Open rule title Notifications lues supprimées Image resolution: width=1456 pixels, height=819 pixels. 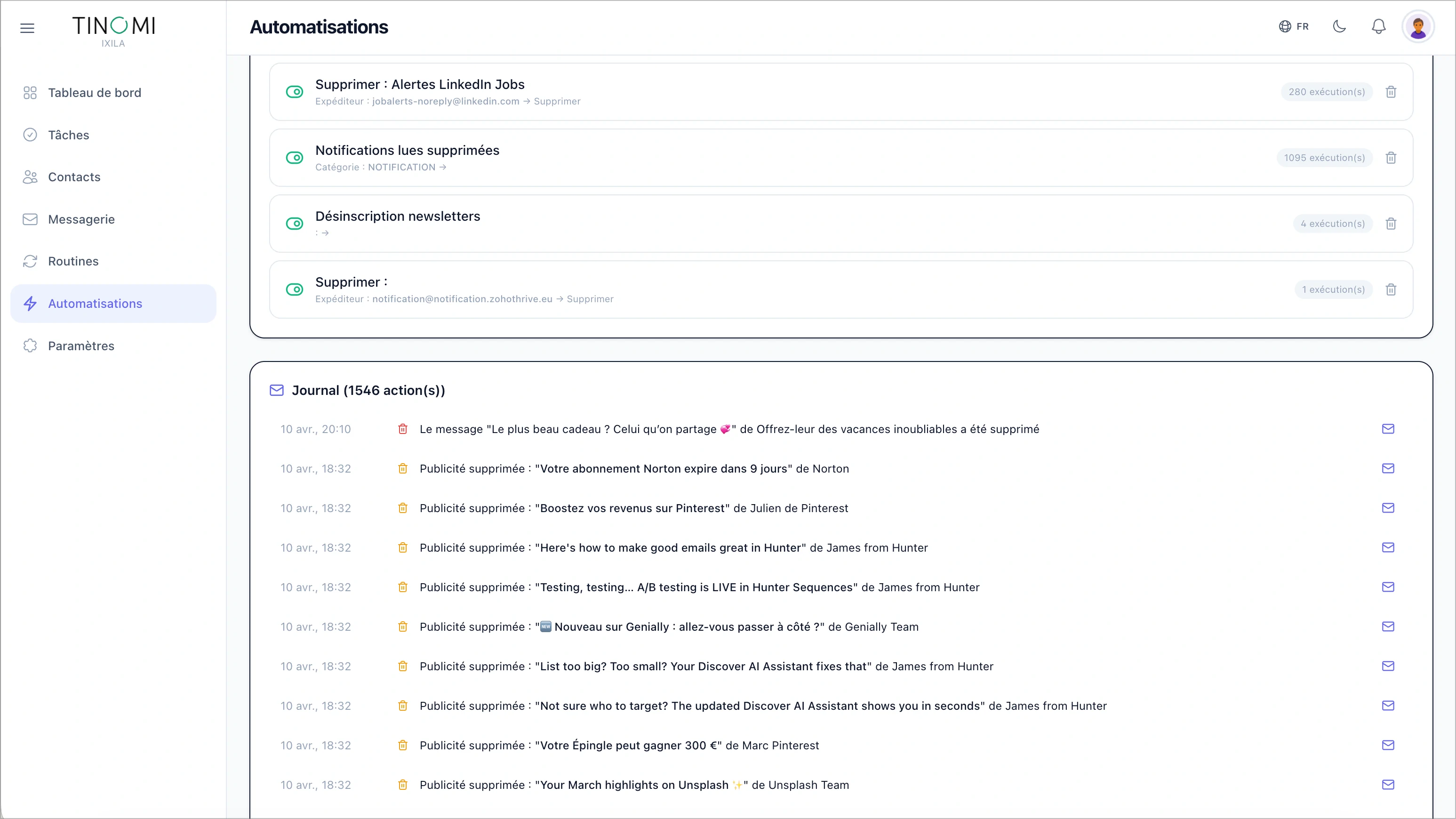(408, 150)
